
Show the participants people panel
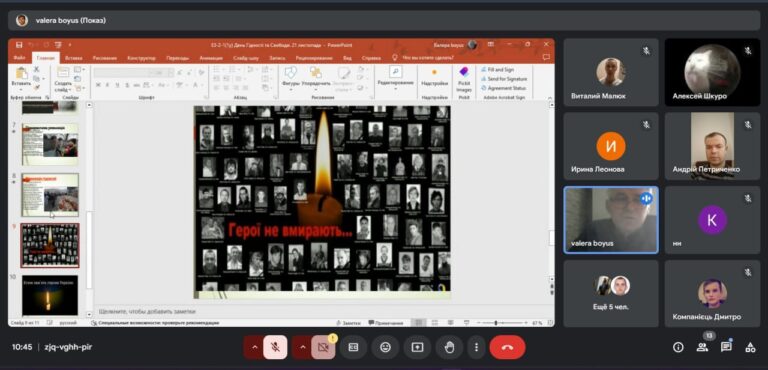pos(702,347)
